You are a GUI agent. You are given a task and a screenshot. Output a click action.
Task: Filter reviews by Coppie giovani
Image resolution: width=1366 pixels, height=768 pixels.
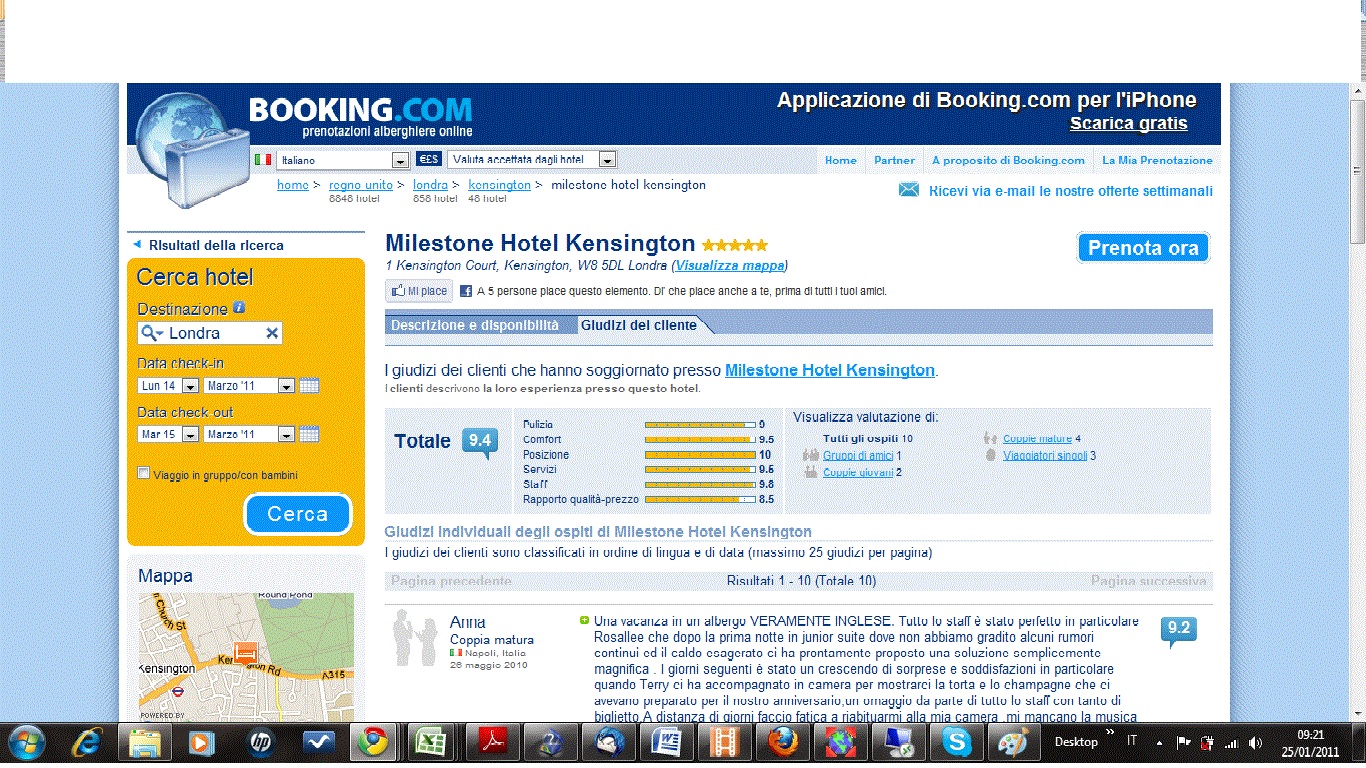point(858,472)
